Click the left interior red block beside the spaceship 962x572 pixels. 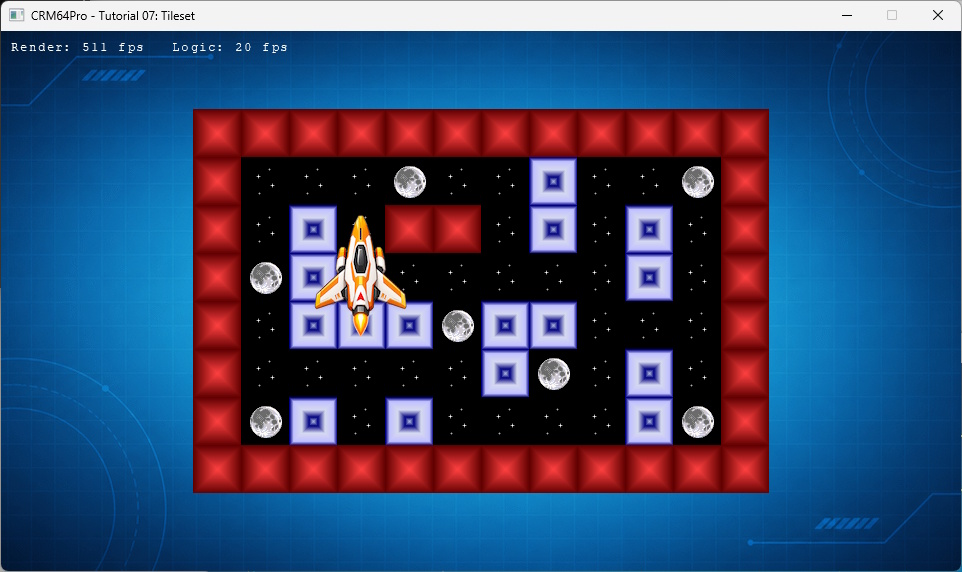[409, 229]
